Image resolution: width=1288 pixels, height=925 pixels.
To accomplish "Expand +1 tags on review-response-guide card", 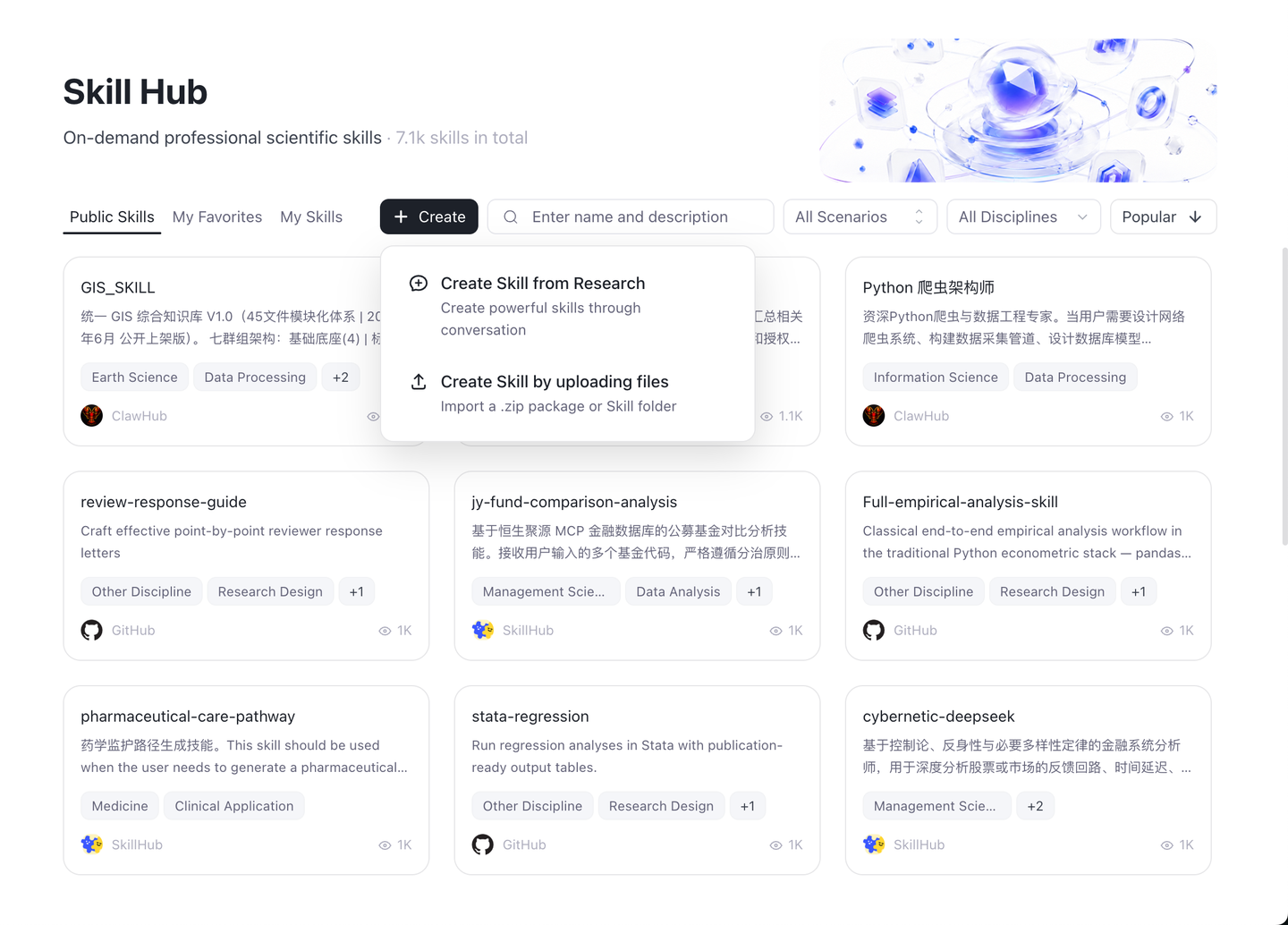I will [357, 592].
